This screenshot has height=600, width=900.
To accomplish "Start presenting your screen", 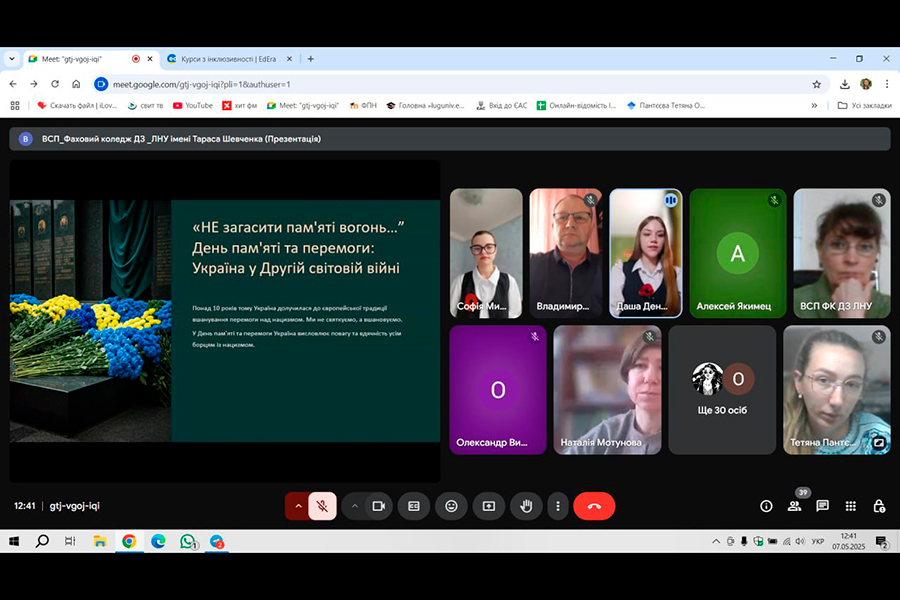I will pos(488,506).
